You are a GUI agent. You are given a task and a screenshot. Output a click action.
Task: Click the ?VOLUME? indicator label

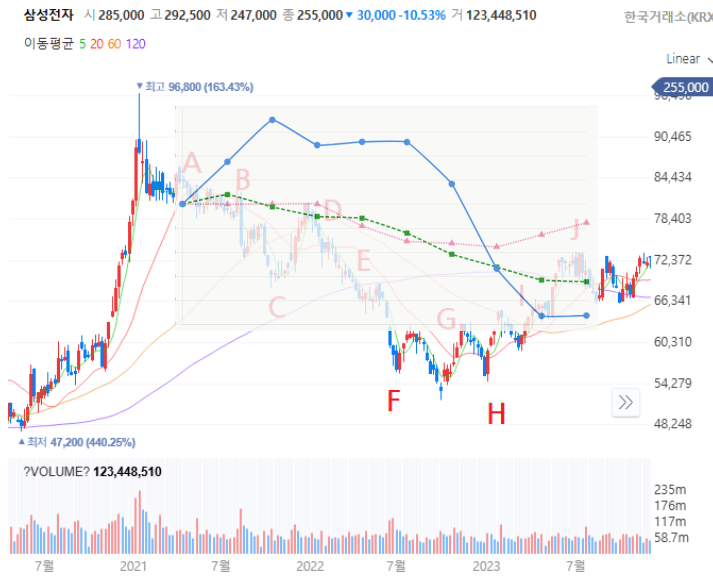[x=57, y=472]
